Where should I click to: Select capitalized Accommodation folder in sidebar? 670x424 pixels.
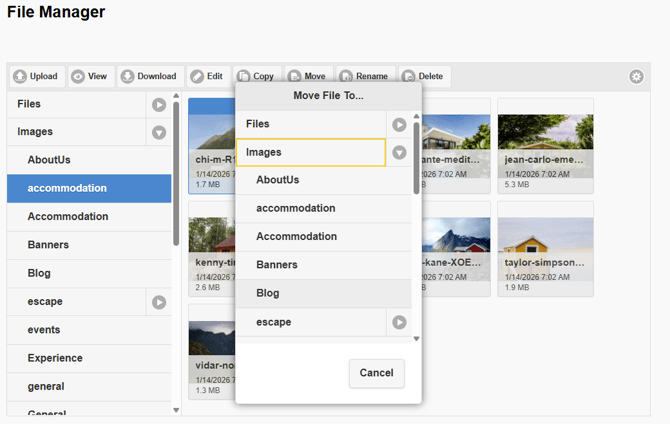[x=89, y=217]
